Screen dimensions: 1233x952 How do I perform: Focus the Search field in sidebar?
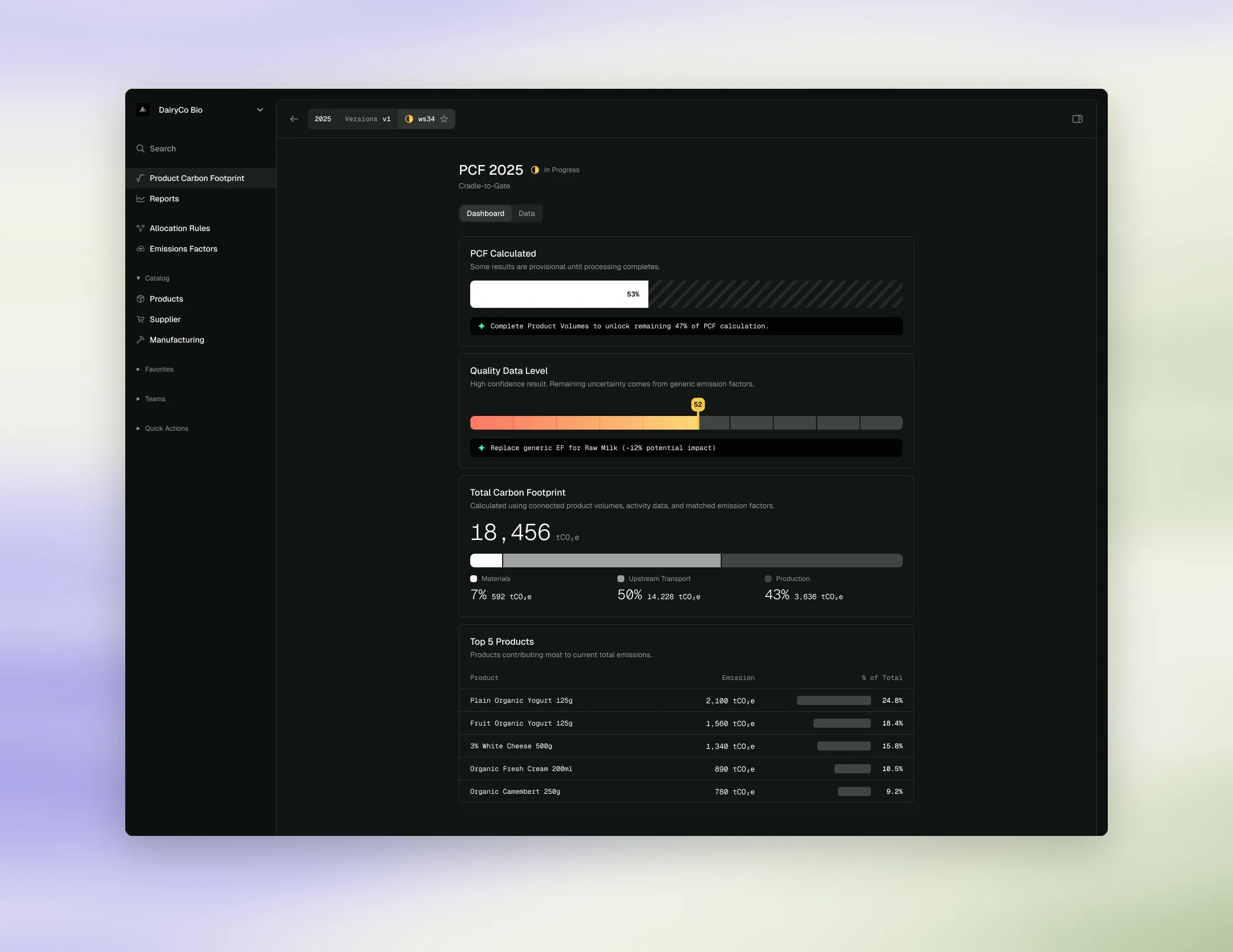pyautogui.click(x=200, y=149)
